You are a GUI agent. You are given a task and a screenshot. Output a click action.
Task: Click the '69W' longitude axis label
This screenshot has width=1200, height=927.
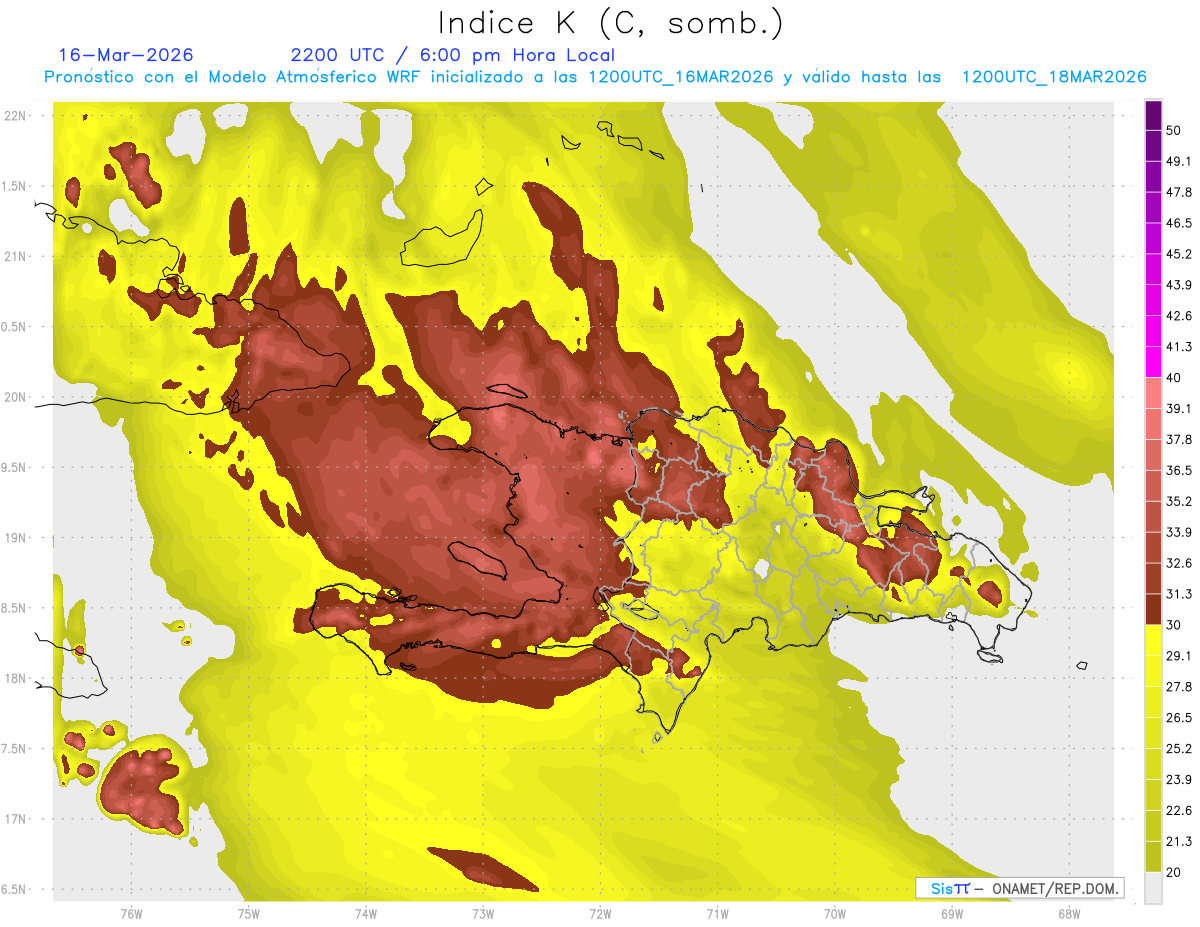tap(951, 913)
